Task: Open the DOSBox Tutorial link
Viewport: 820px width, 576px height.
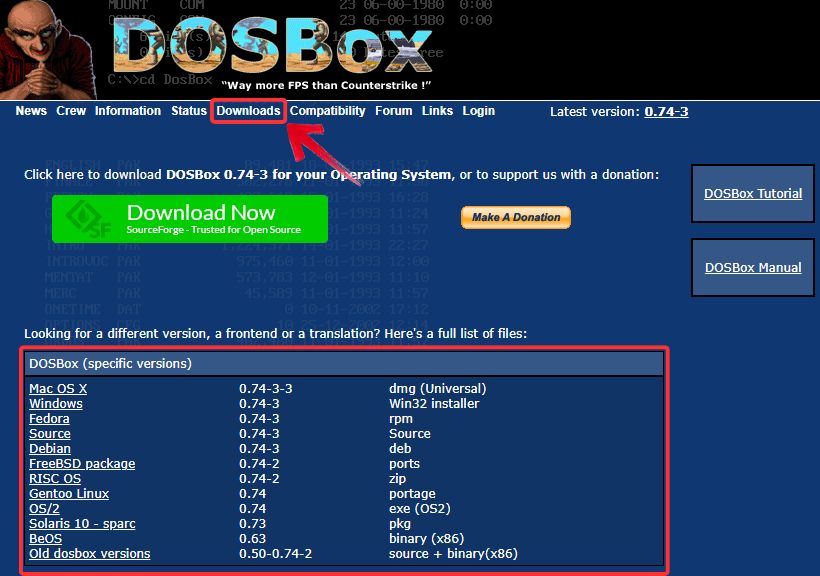Action: [753, 194]
